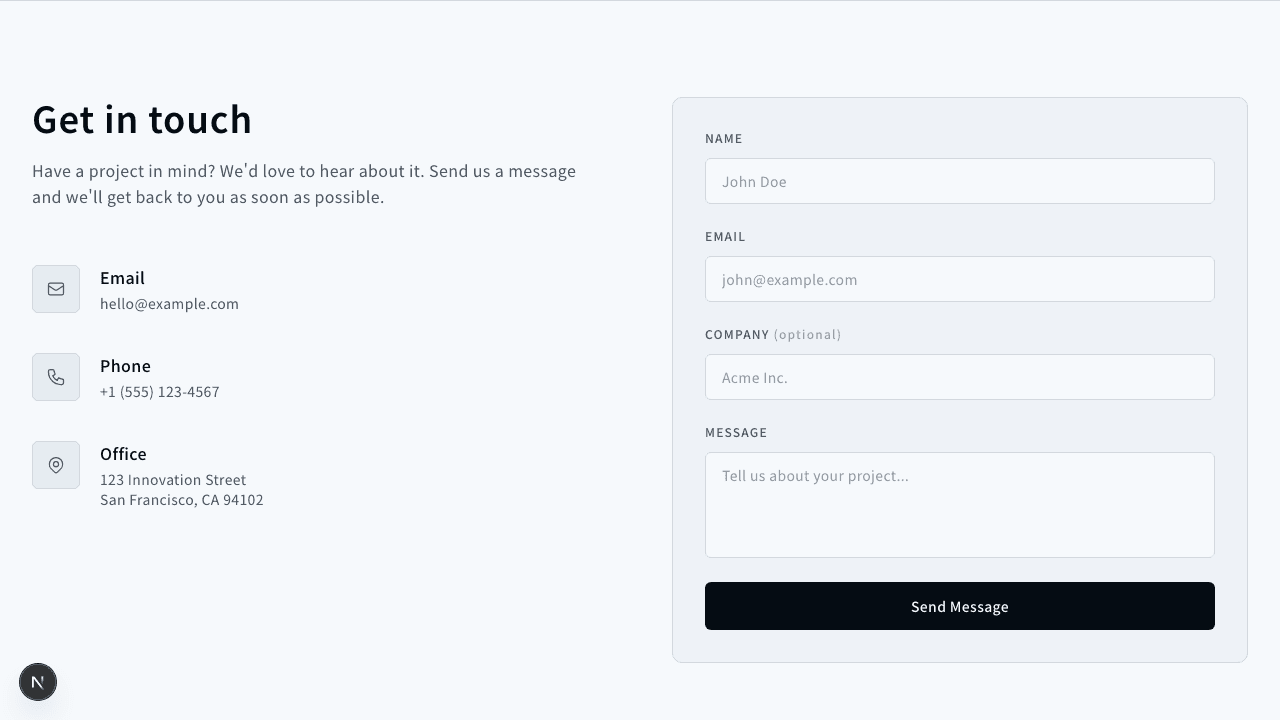This screenshot has width=1280, height=720.
Task: Focus the Name field with John Doe placeholder
Action: click(959, 181)
